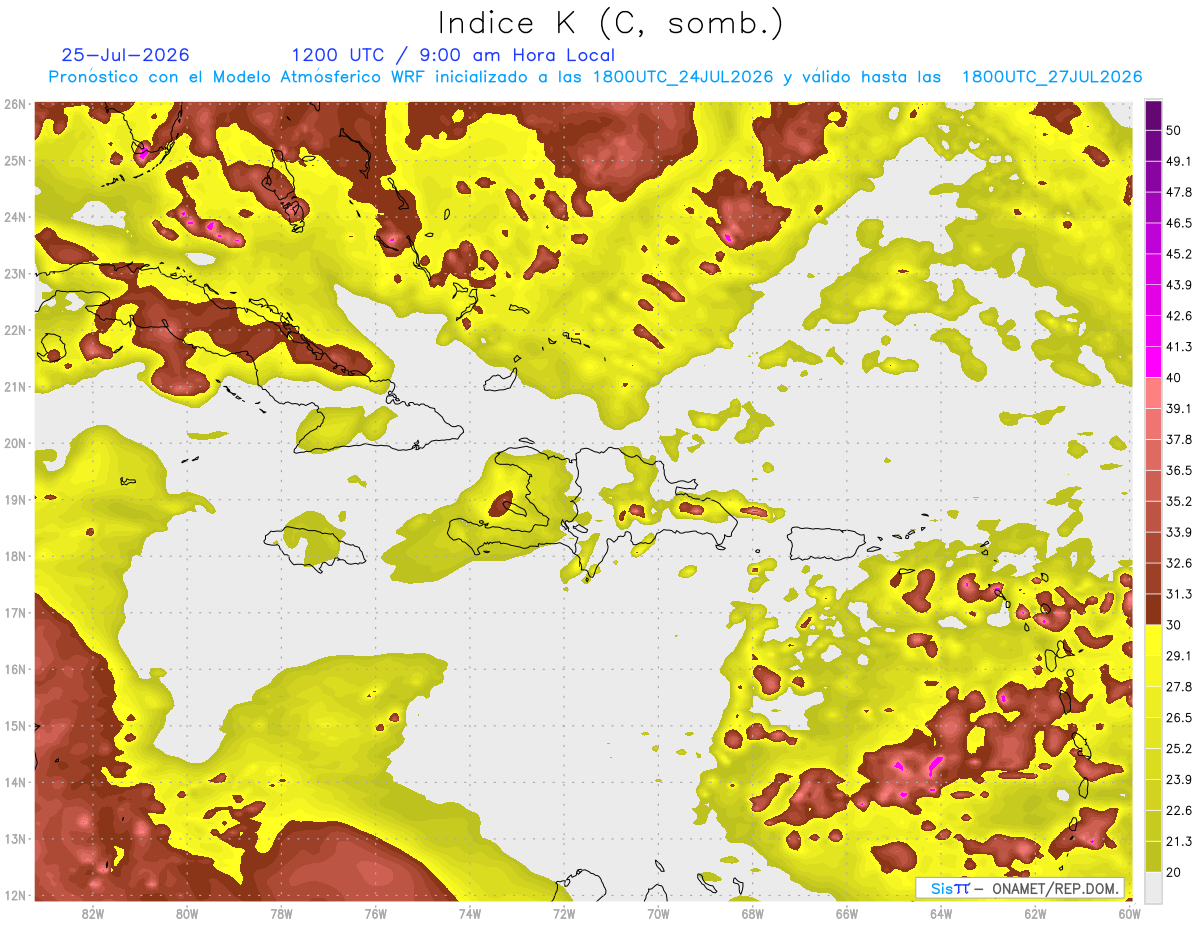The height and width of the screenshot is (927, 1200).
Task: Click the "Indice K (C, somb.)" title
Action: tap(611, 23)
